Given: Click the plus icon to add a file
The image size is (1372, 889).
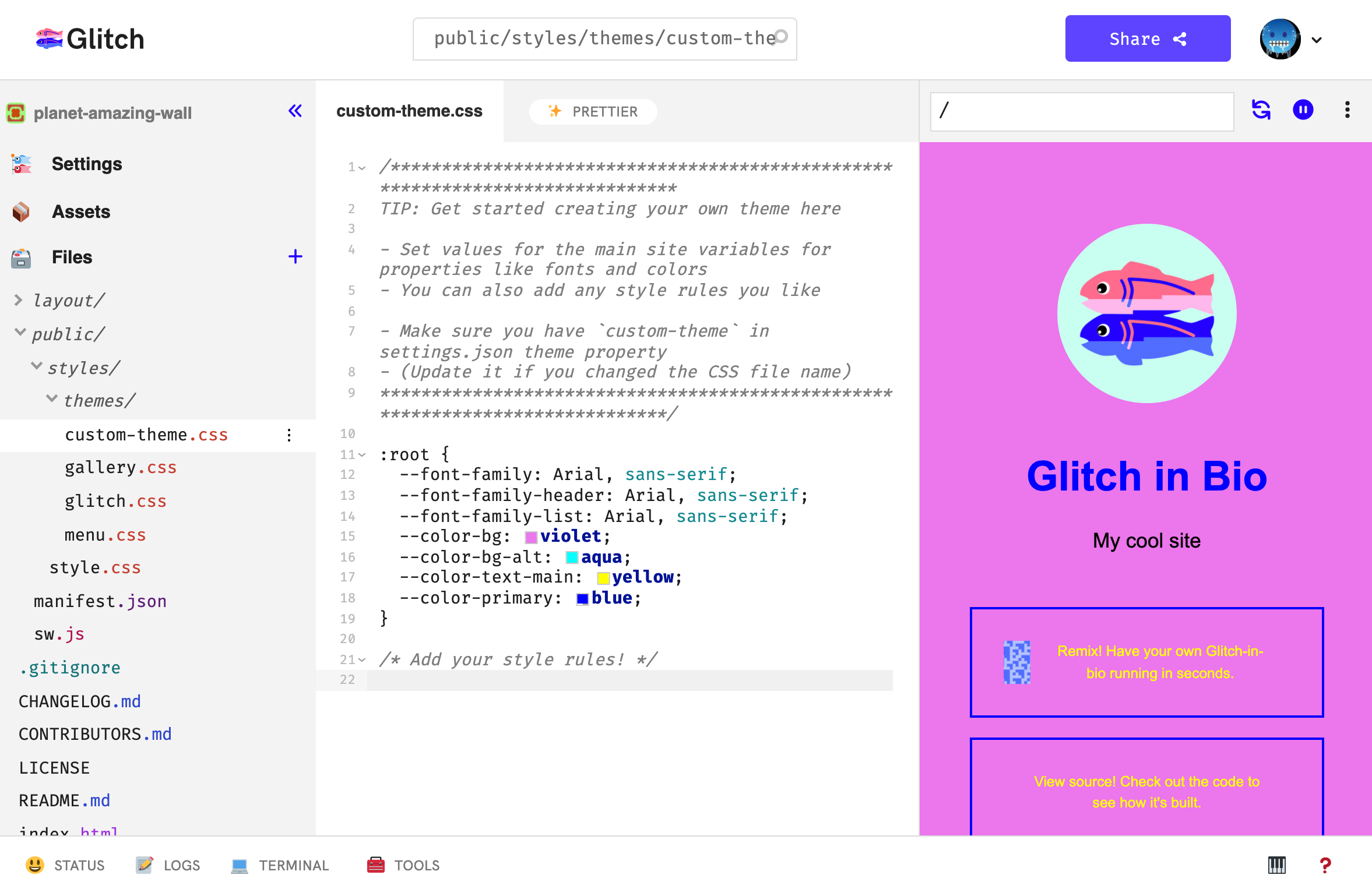Looking at the screenshot, I should (x=295, y=256).
